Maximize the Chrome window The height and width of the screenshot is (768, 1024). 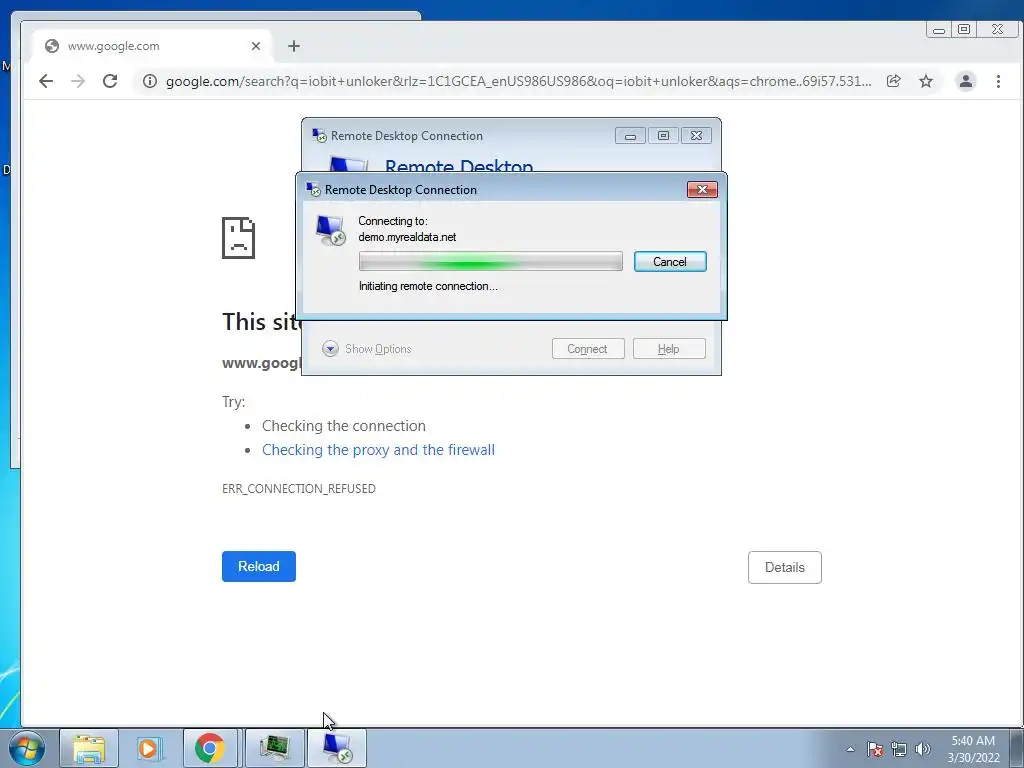tap(964, 29)
